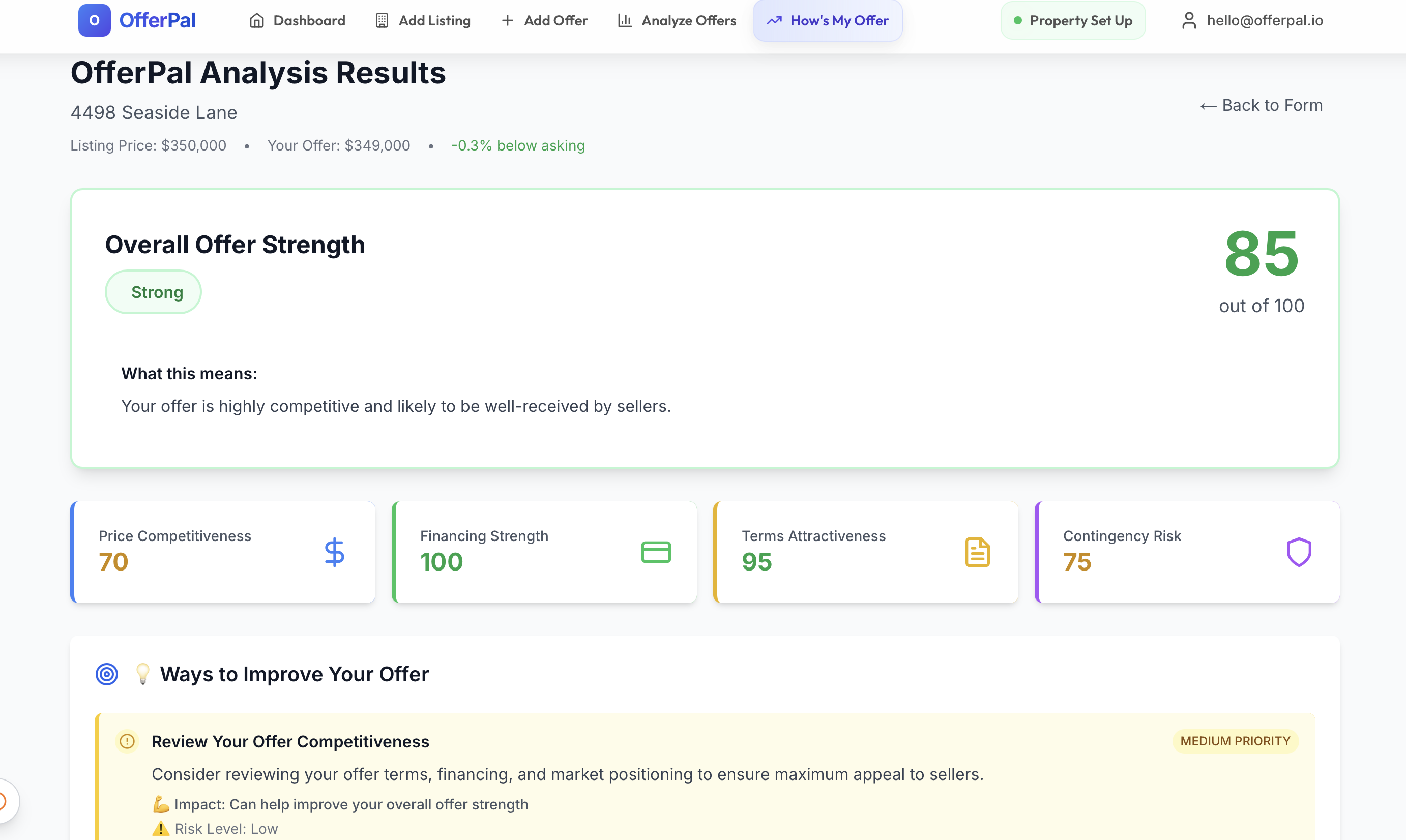
Task: Click the target icon beside Ways to Improve
Action: (107, 674)
